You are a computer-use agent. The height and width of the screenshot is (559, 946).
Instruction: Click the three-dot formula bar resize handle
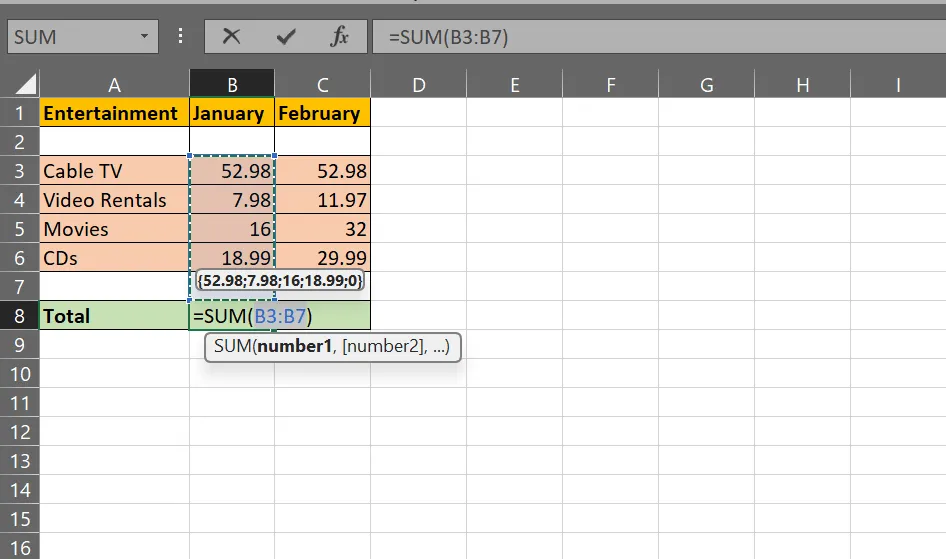(x=180, y=36)
